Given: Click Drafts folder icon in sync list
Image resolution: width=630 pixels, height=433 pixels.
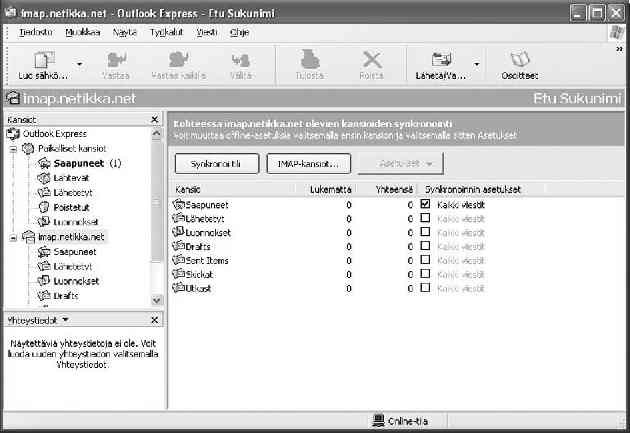Looking at the screenshot, I should click(x=178, y=246).
